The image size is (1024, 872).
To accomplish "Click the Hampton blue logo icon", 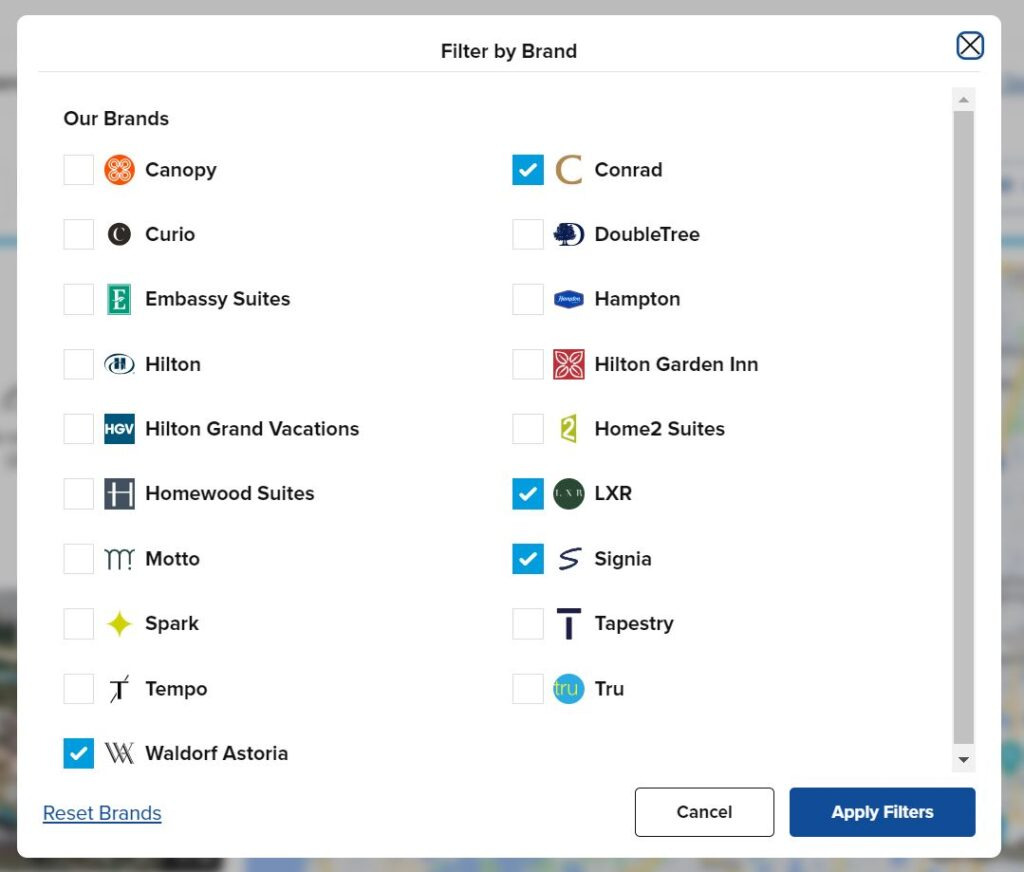I will click(x=569, y=299).
